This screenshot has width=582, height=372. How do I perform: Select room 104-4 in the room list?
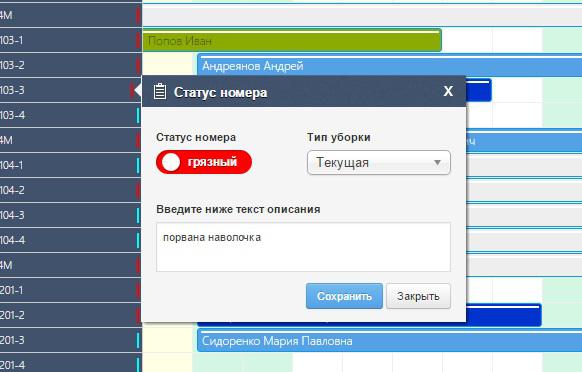(70, 240)
